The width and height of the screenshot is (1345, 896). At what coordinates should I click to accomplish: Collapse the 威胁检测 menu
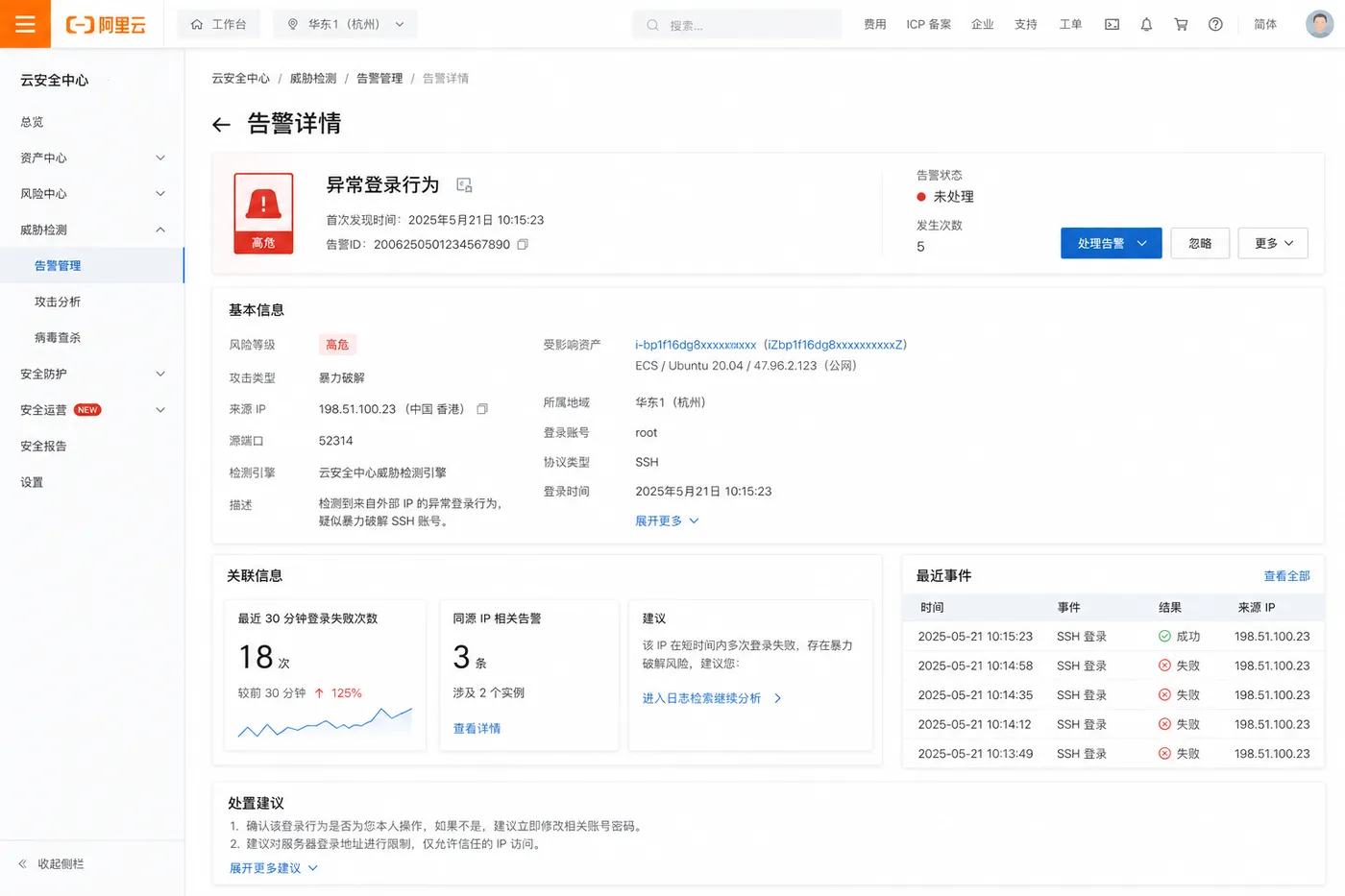[92, 230]
